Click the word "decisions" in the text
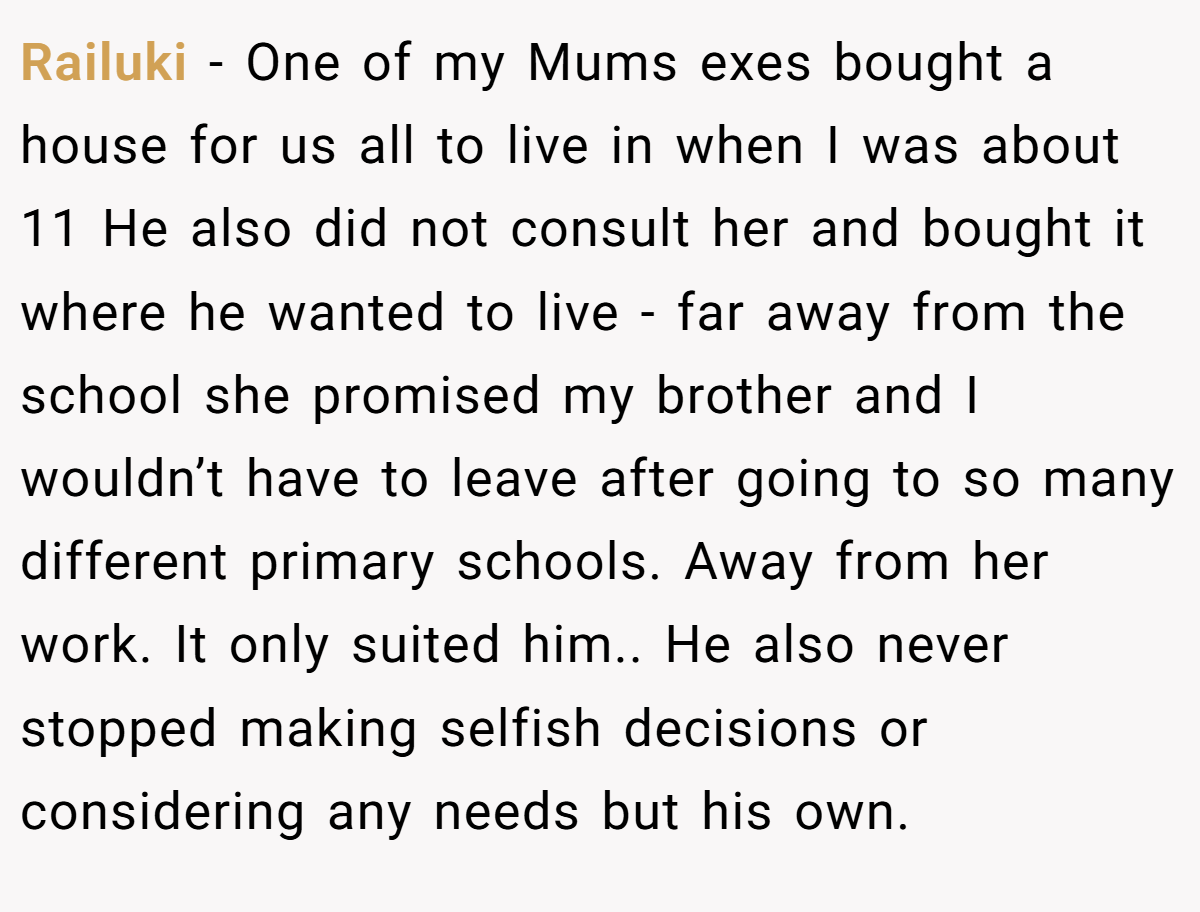 pos(741,731)
